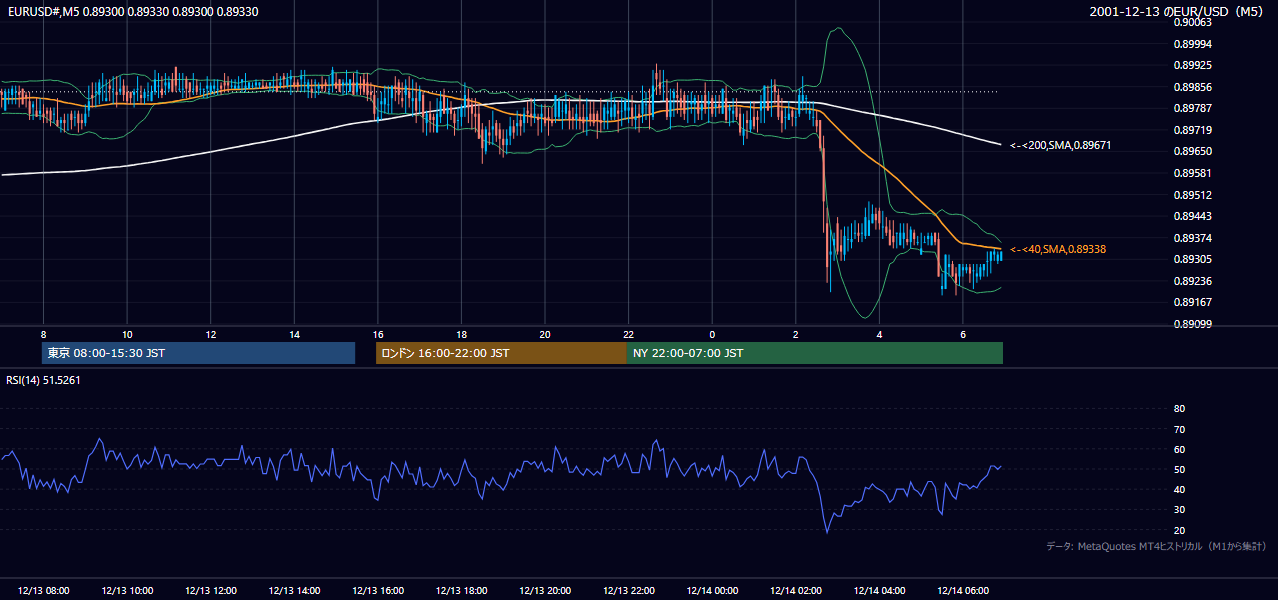This screenshot has width=1278, height=600.
Task: Click the 12/14 00:00 date label
Action: (712, 591)
